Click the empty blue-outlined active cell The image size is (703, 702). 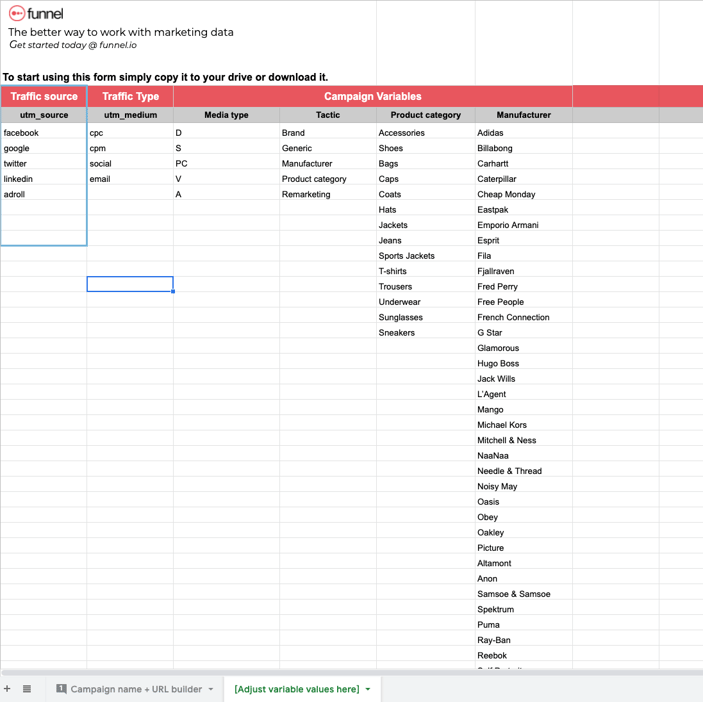click(130, 284)
